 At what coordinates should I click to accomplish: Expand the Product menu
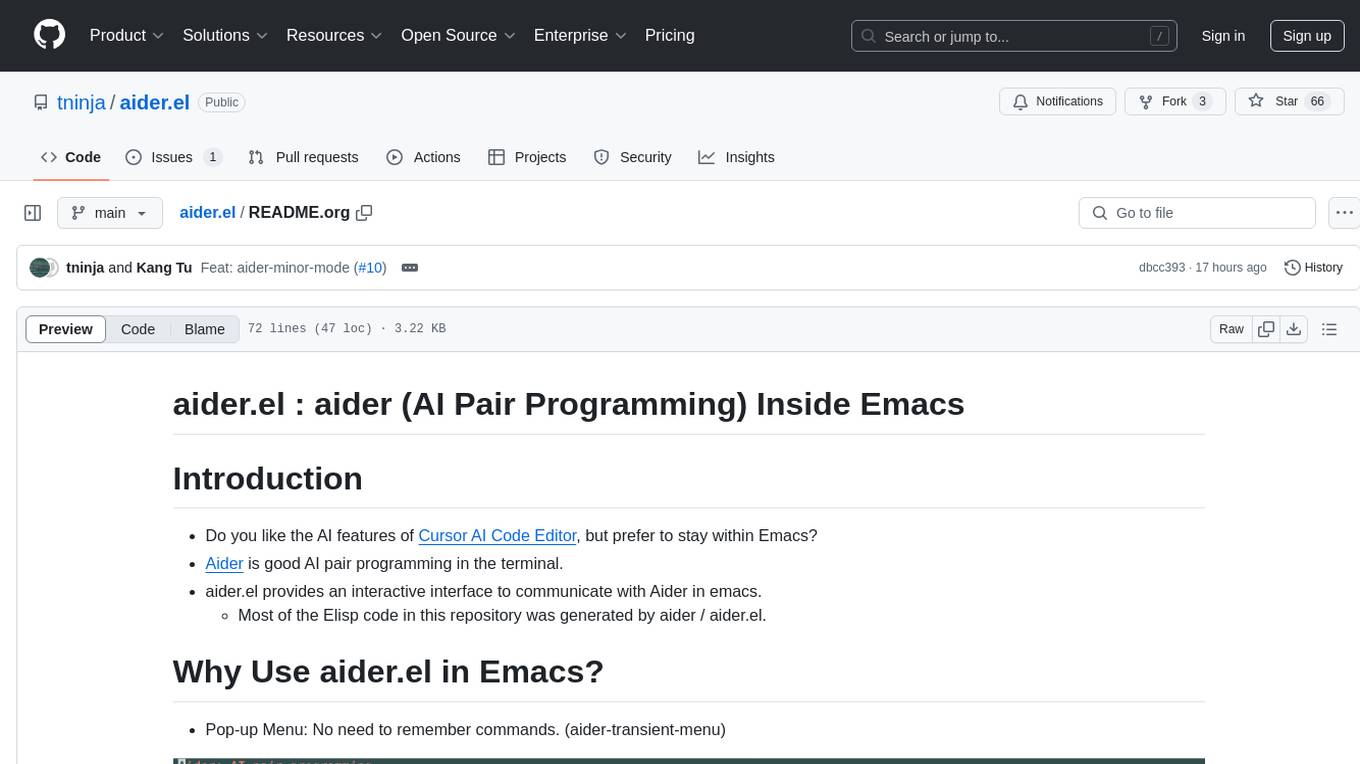[127, 35]
